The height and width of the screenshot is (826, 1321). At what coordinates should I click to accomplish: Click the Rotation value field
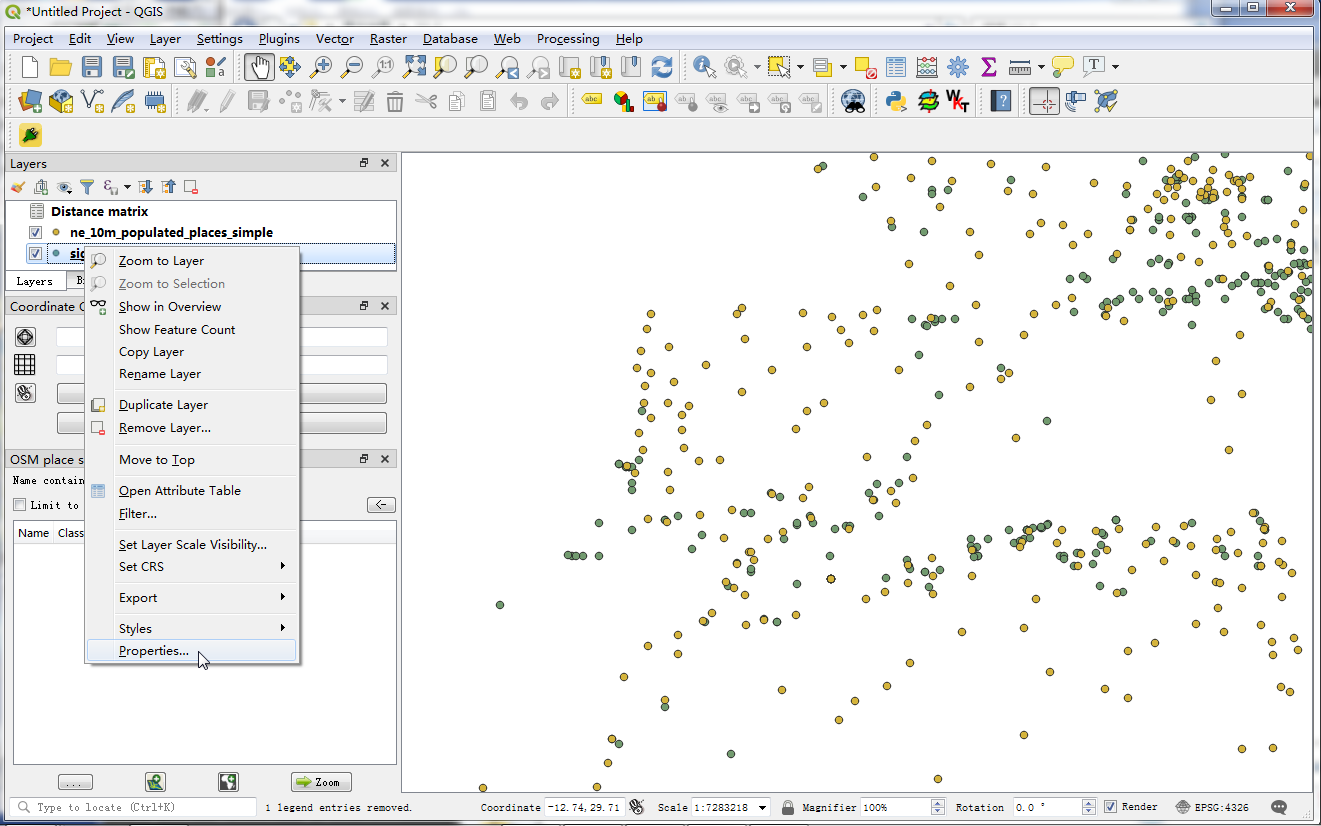(1049, 807)
